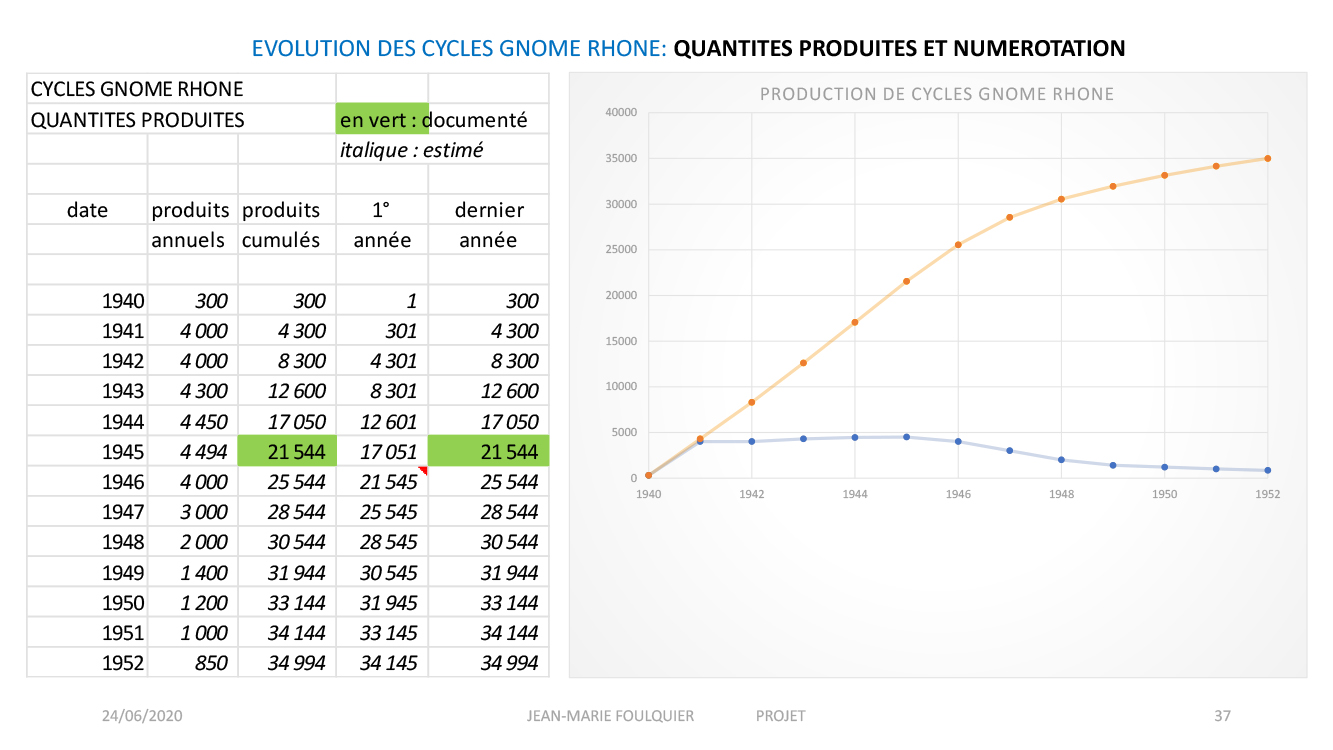This screenshot has width=1333, height=750.
Task: Select the '30 545' cell in the 1949 row
Action: pyautogui.click(x=383, y=572)
